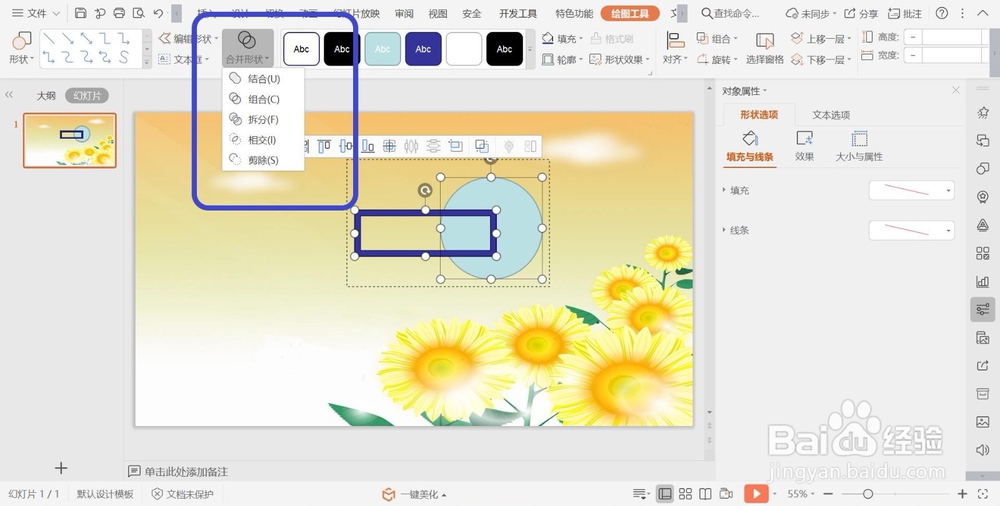Switch to the 视图 ribbon tab

pyautogui.click(x=438, y=13)
